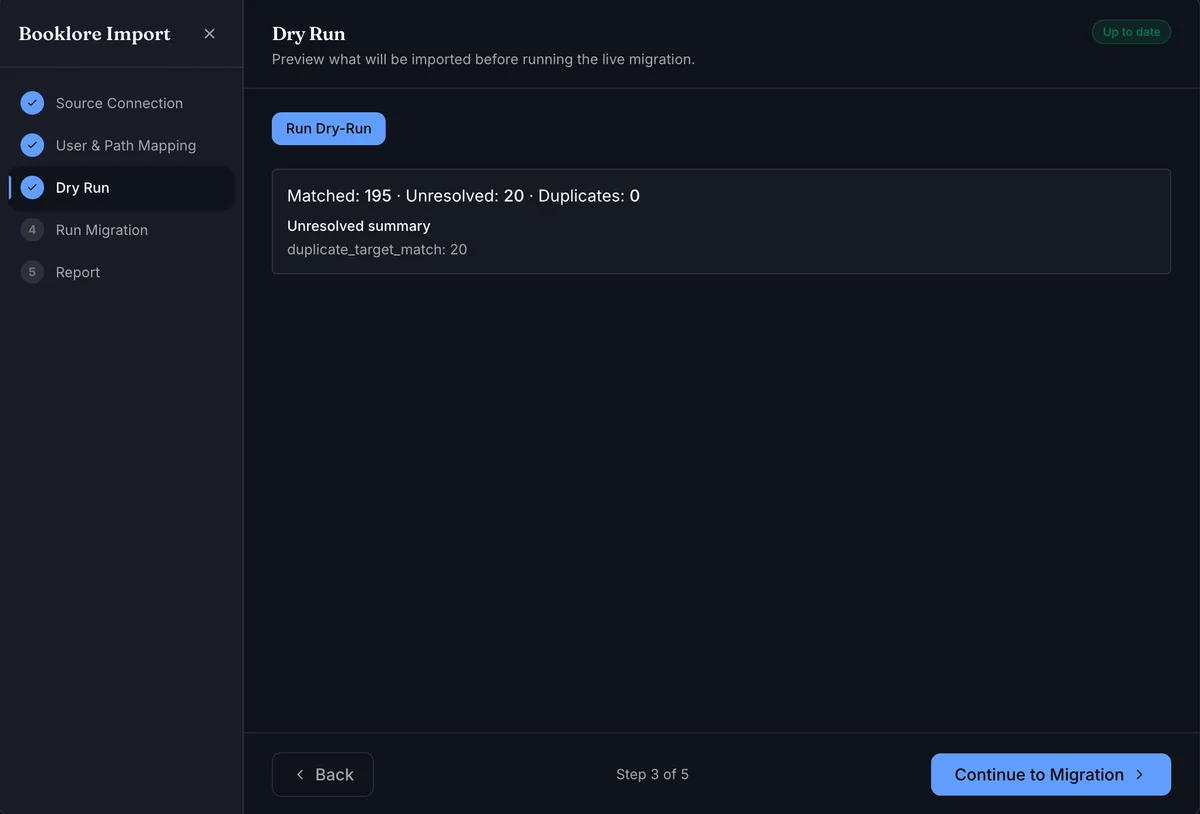Click the Unresolved summary heading

(x=359, y=226)
